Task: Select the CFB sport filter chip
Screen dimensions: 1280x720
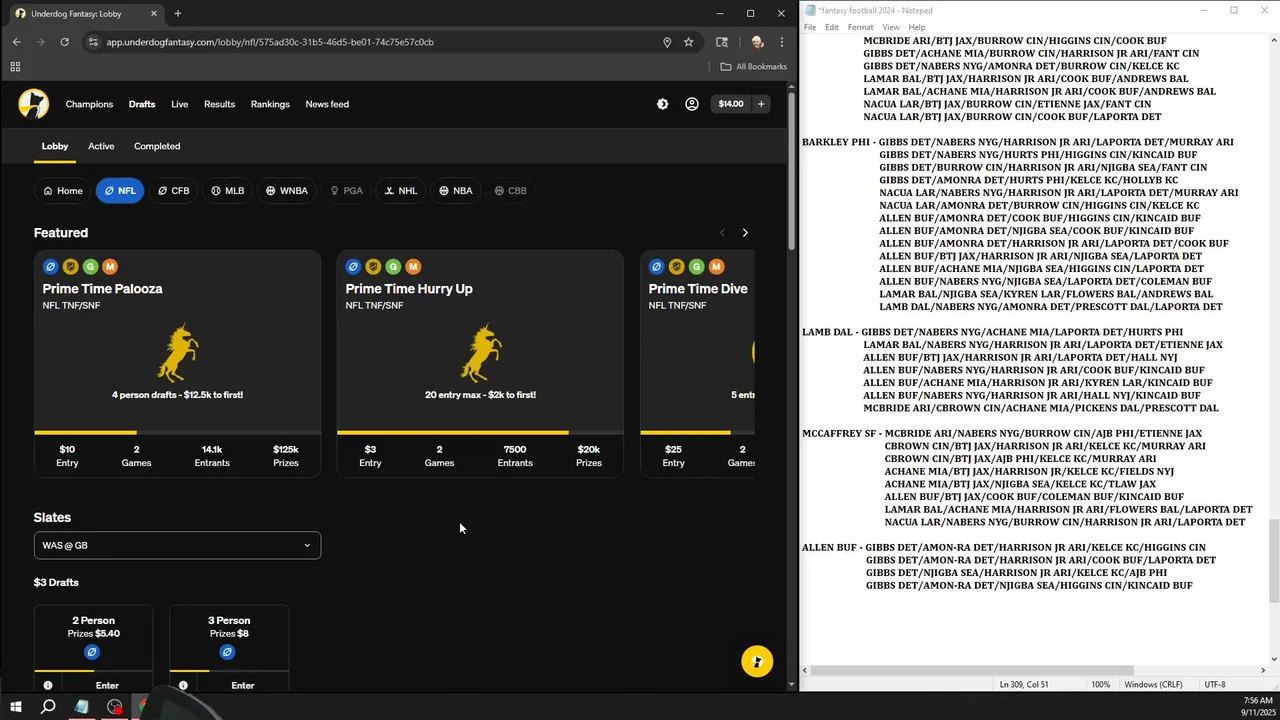Action: pyautogui.click(x=173, y=190)
